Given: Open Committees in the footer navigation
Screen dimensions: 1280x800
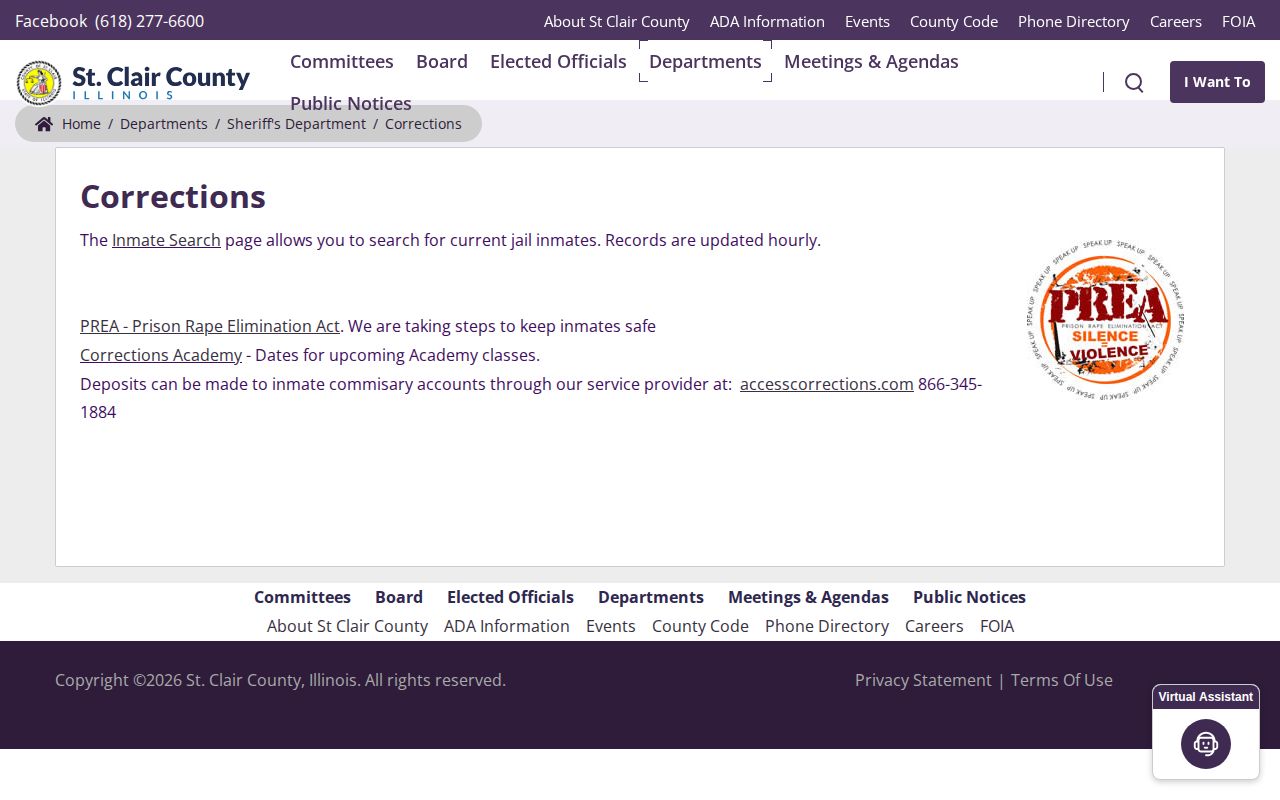Looking at the screenshot, I should (302, 597).
